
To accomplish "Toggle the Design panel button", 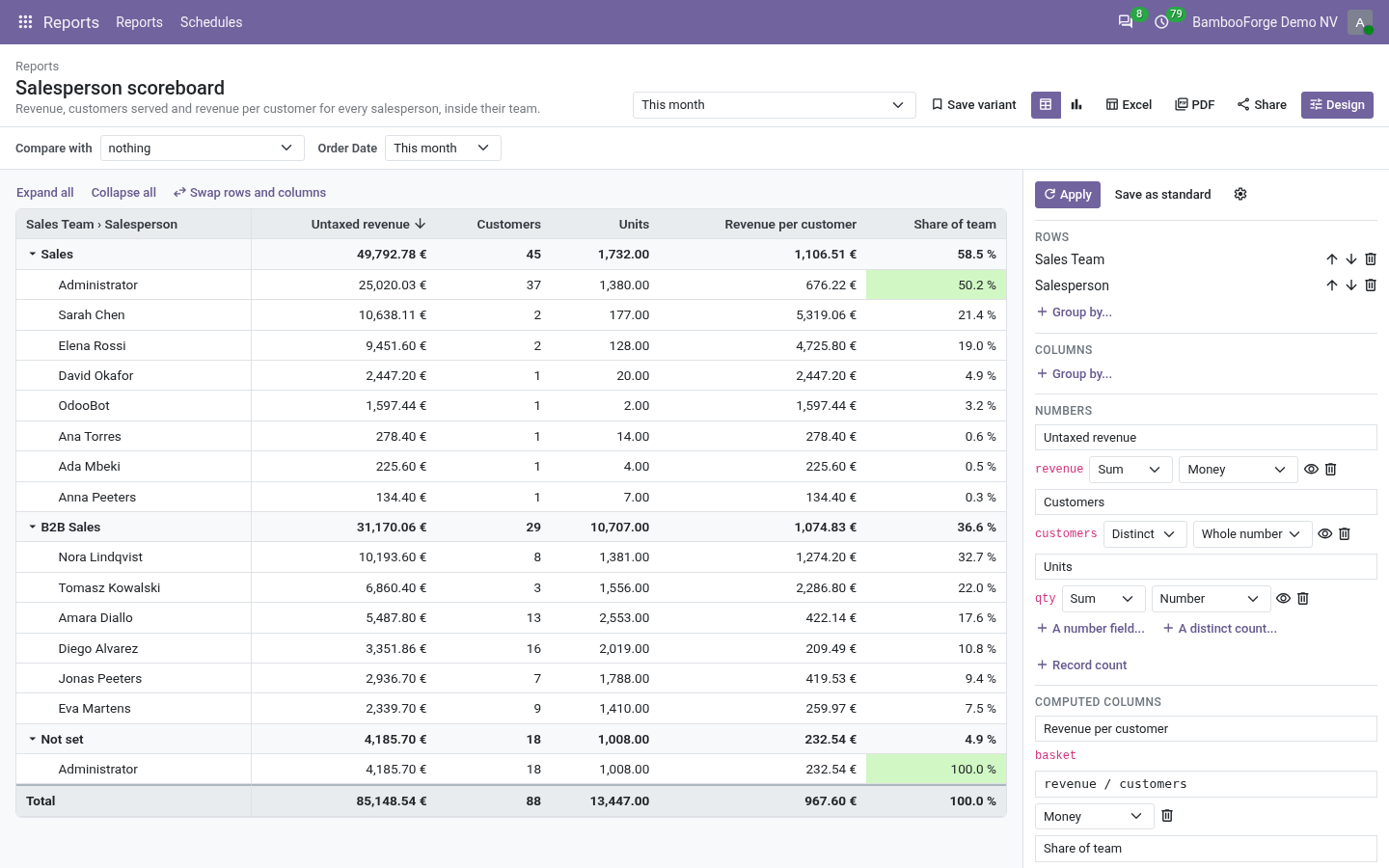I will [1337, 105].
